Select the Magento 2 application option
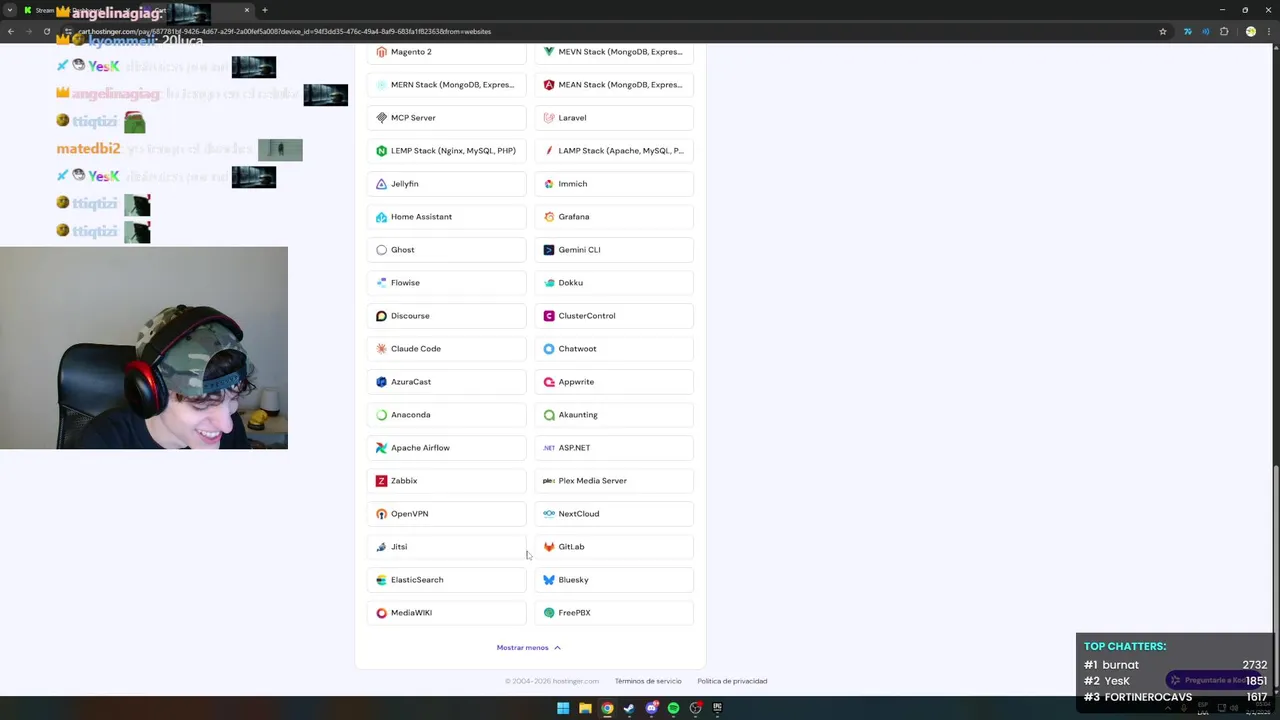This screenshot has height=720, width=1280. click(447, 52)
